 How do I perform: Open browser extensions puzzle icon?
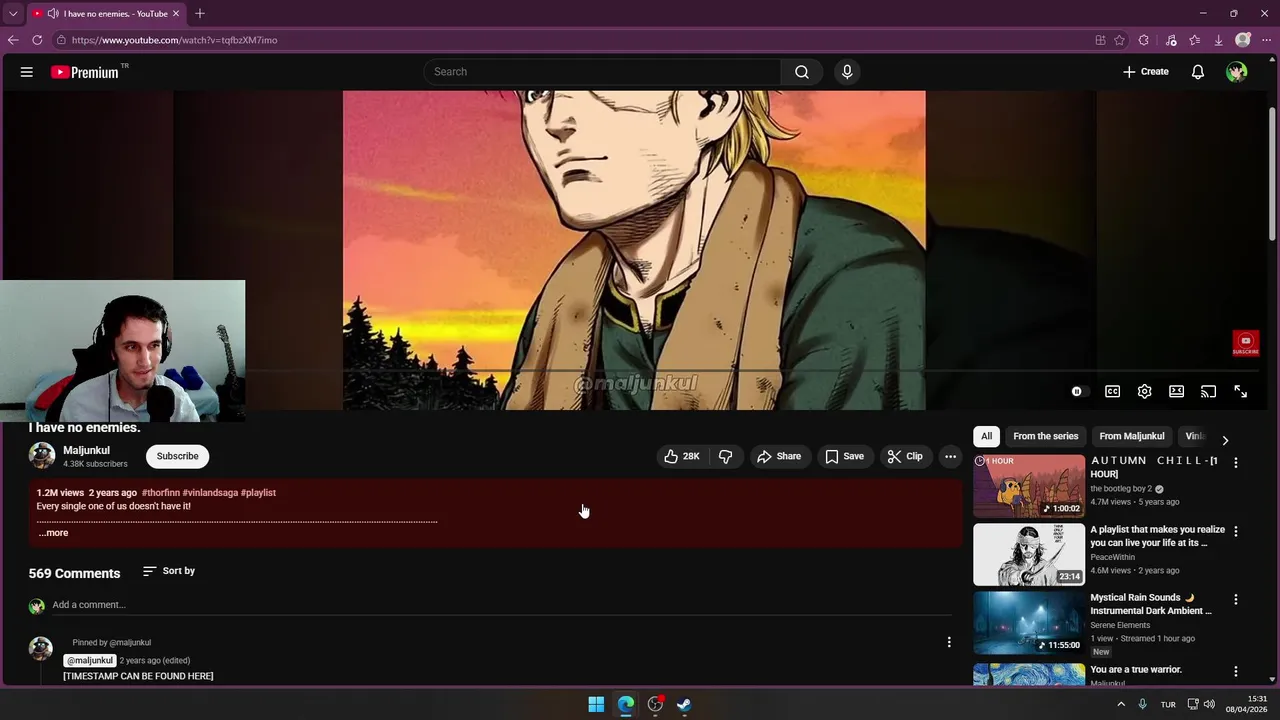(1144, 40)
